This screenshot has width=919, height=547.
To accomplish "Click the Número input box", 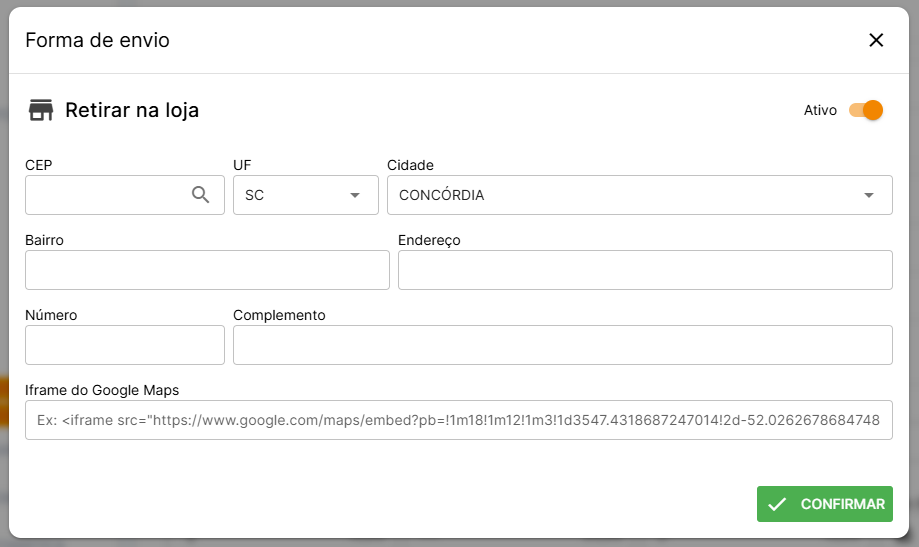I will click(x=125, y=345).
